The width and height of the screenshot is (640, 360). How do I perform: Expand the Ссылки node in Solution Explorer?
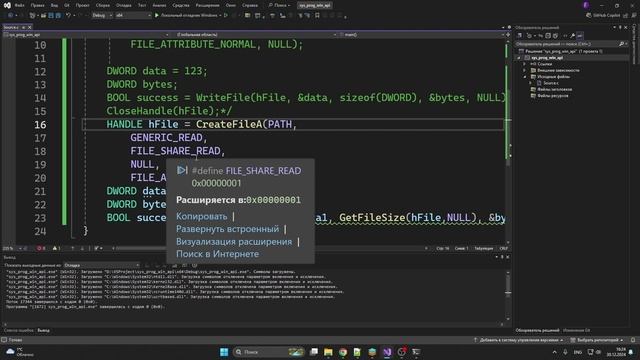coord(525,64)
